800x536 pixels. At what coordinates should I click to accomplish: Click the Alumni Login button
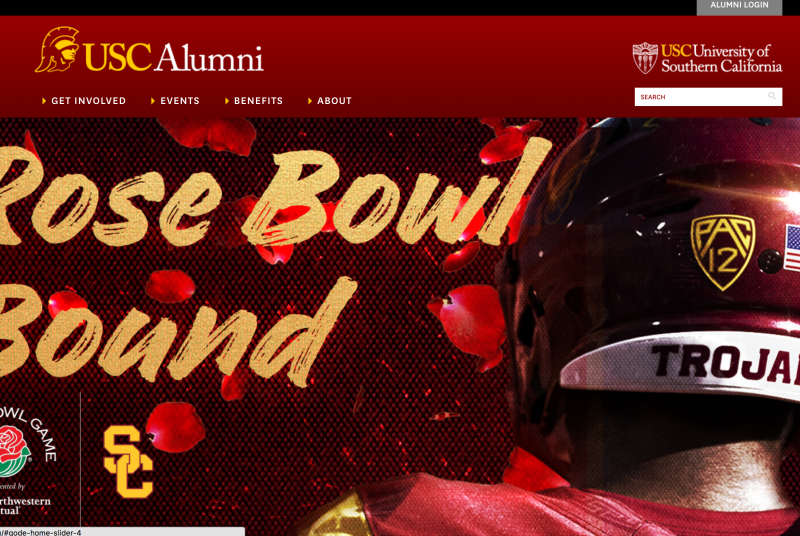coord(739,6)
